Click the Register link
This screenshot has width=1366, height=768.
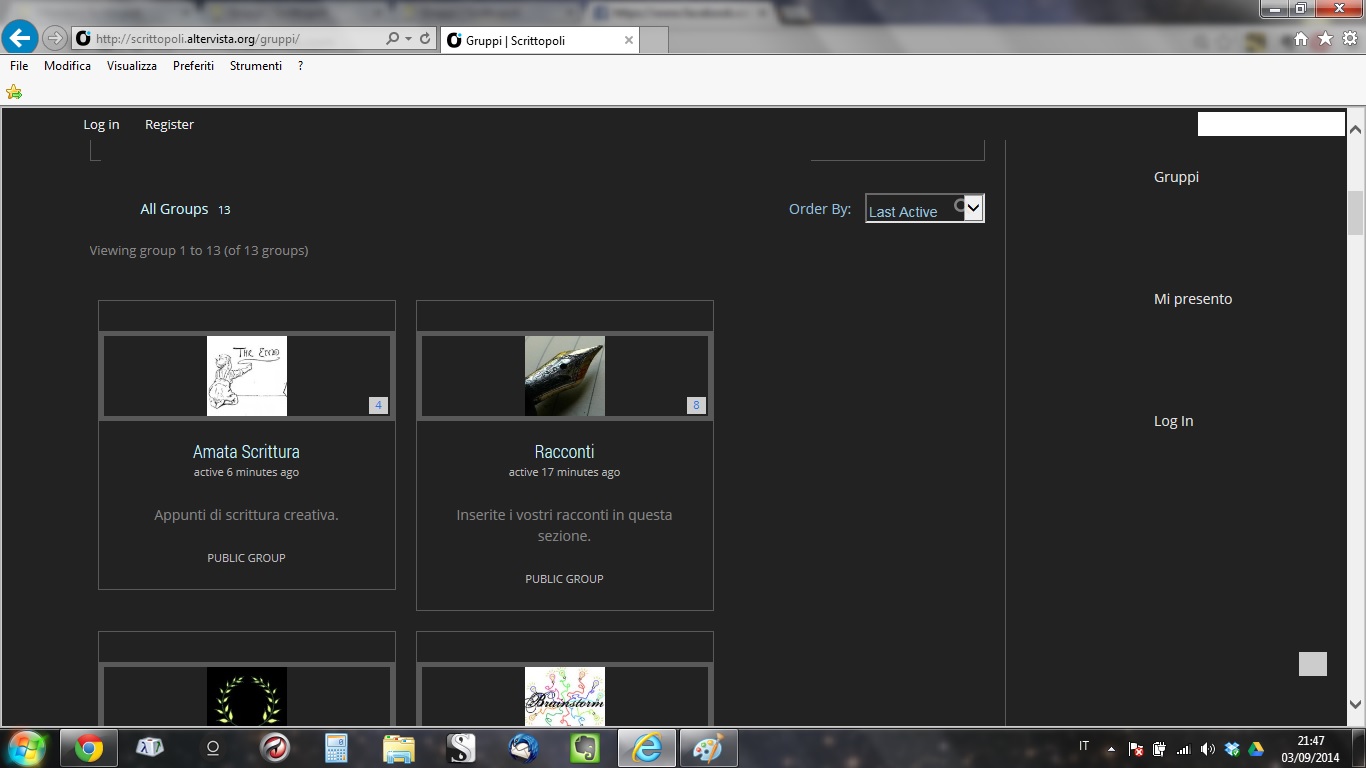coord(169,125)
